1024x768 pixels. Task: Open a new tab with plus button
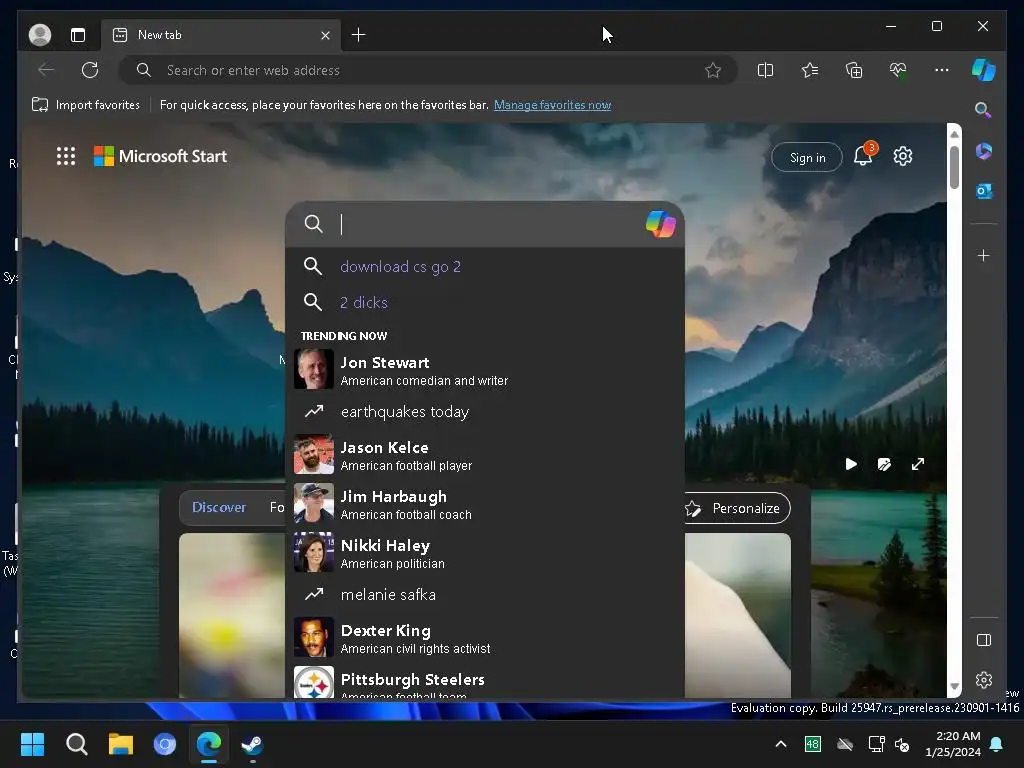tap(359, 35)
